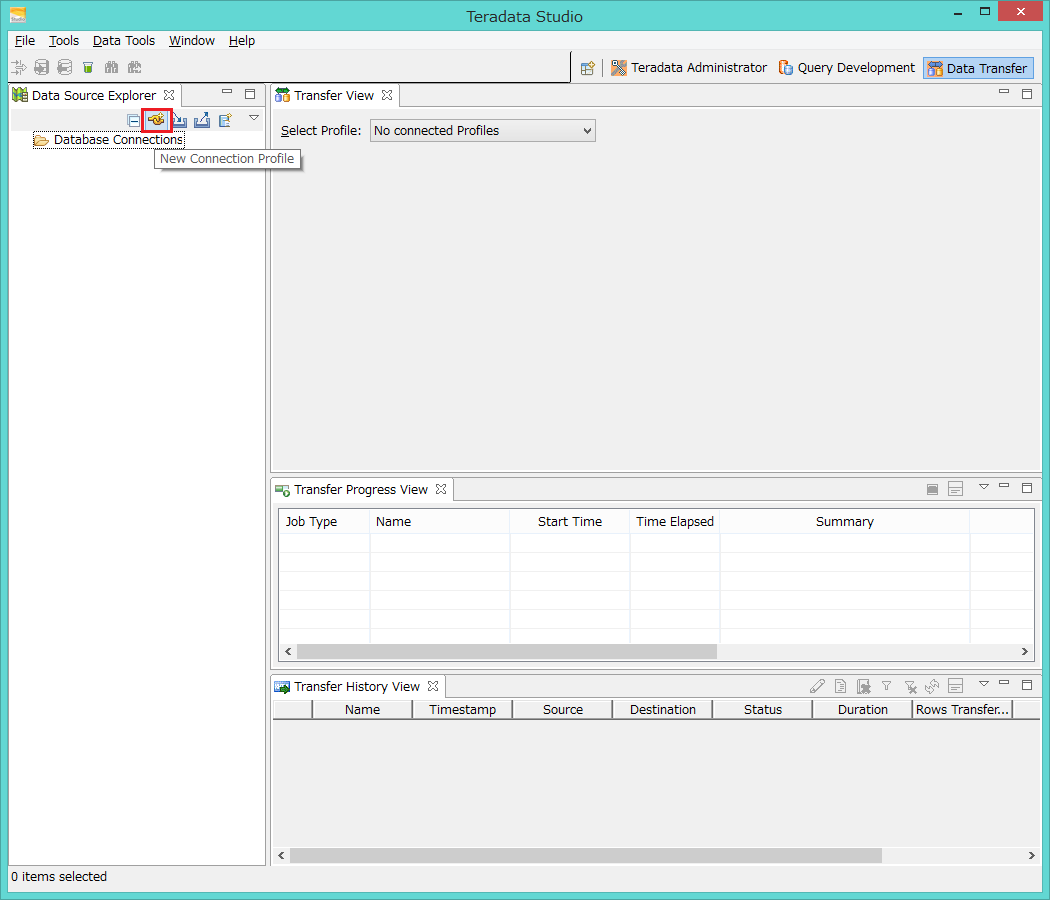
Task: Click the plain binoculars toolbar icon
Action: tap(111, 67)
